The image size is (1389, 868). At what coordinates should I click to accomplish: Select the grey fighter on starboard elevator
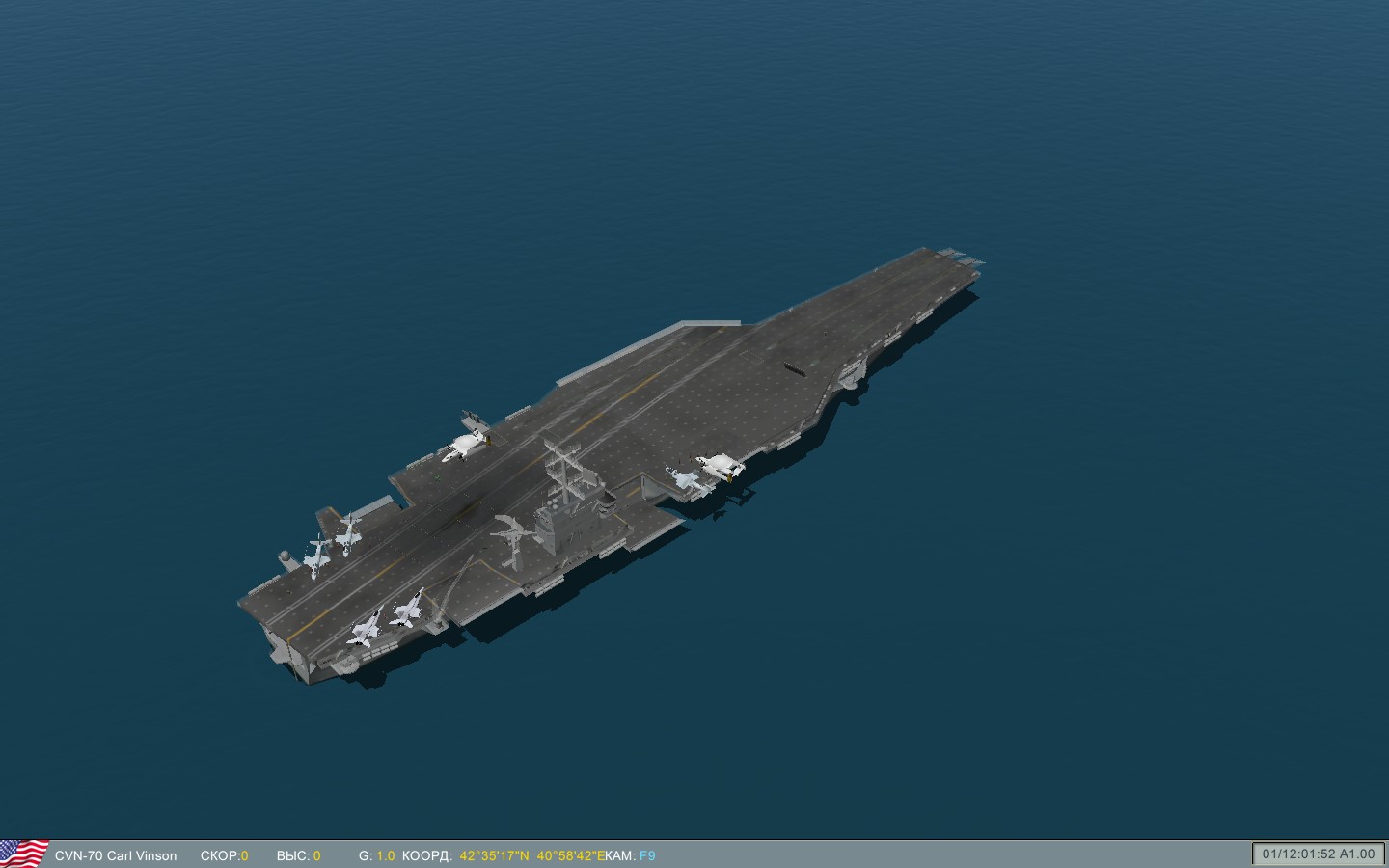[x=688, y=479]
